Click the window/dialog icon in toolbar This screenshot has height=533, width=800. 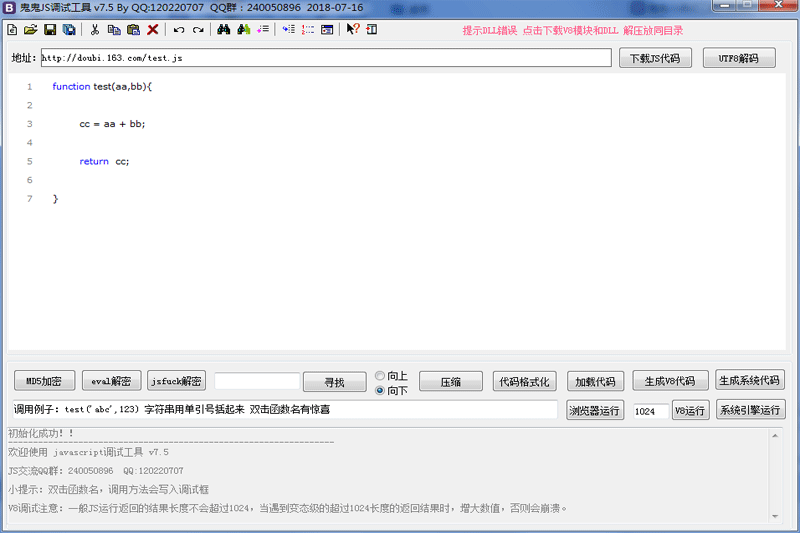327,30
